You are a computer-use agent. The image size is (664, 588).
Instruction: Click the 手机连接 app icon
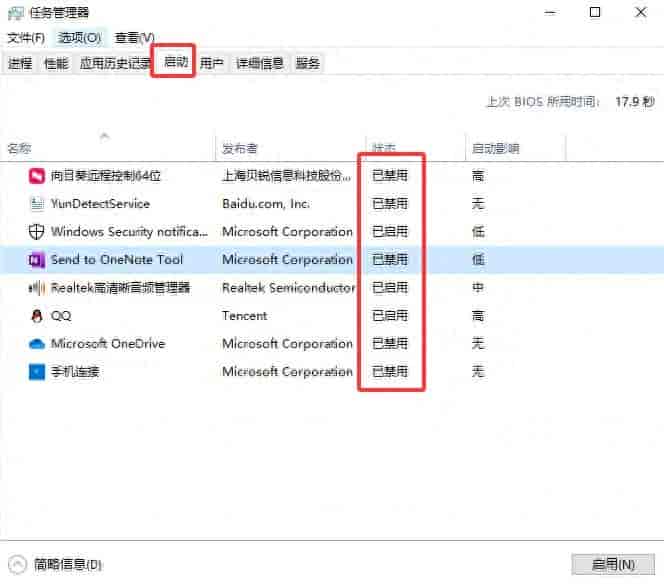(36, 372)
